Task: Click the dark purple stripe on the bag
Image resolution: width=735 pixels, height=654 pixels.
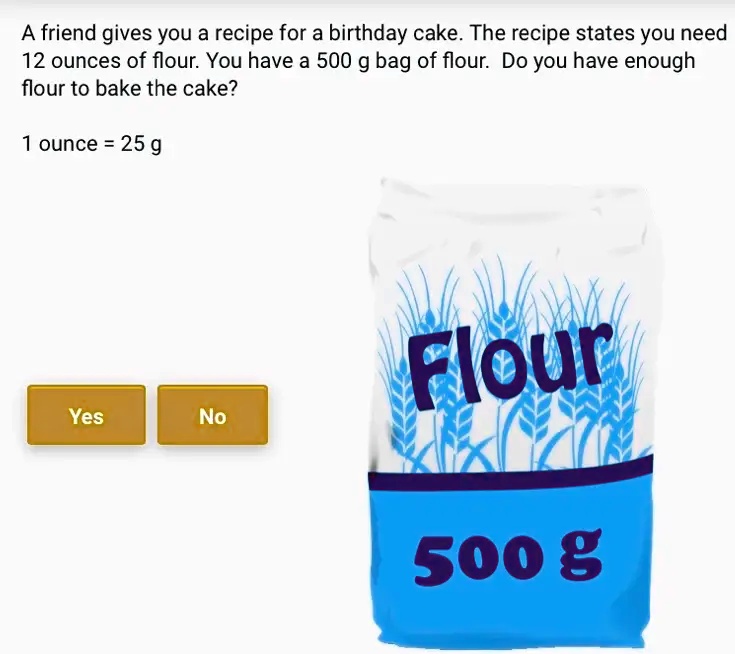Action: [510, 474]
